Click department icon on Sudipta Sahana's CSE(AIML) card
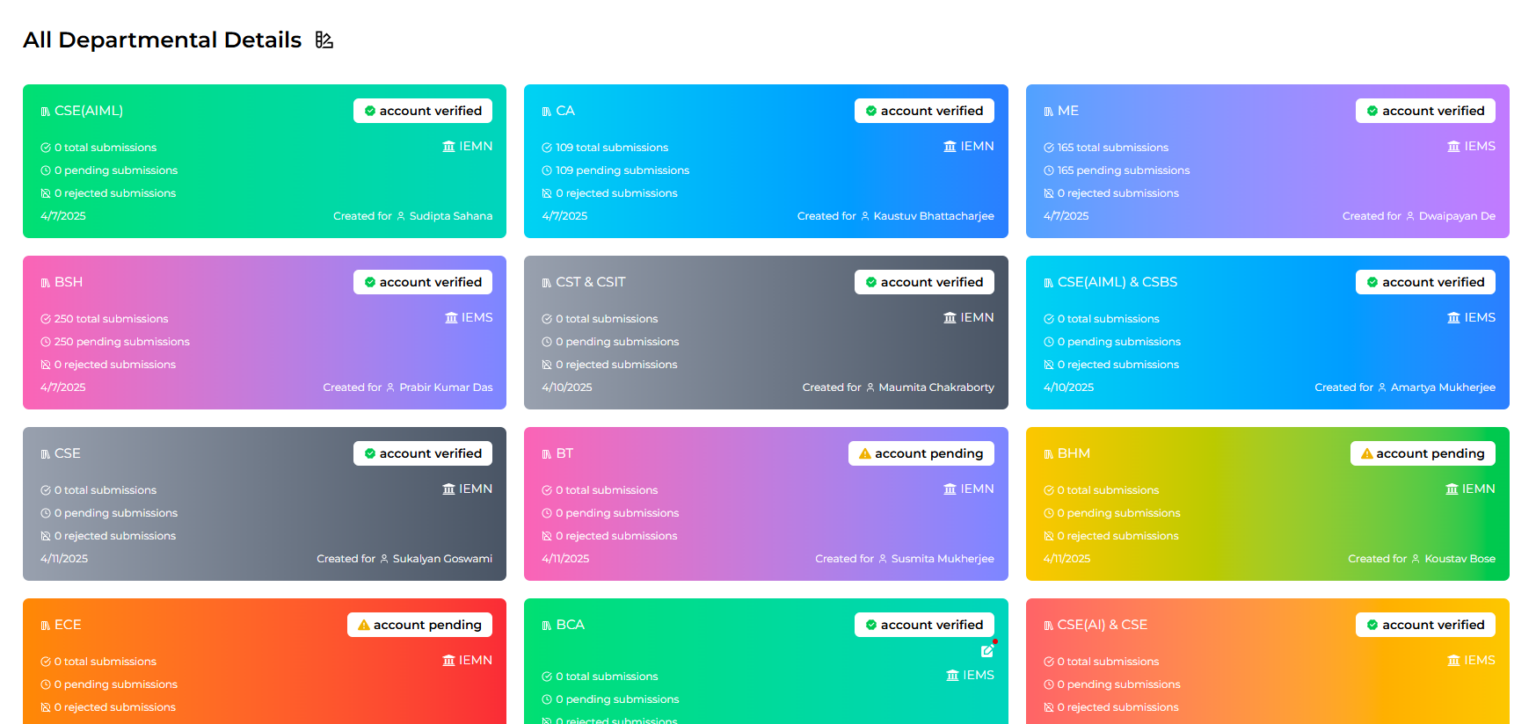The width and height of the screenshot is (1536, 724). [x=45, y=111]
